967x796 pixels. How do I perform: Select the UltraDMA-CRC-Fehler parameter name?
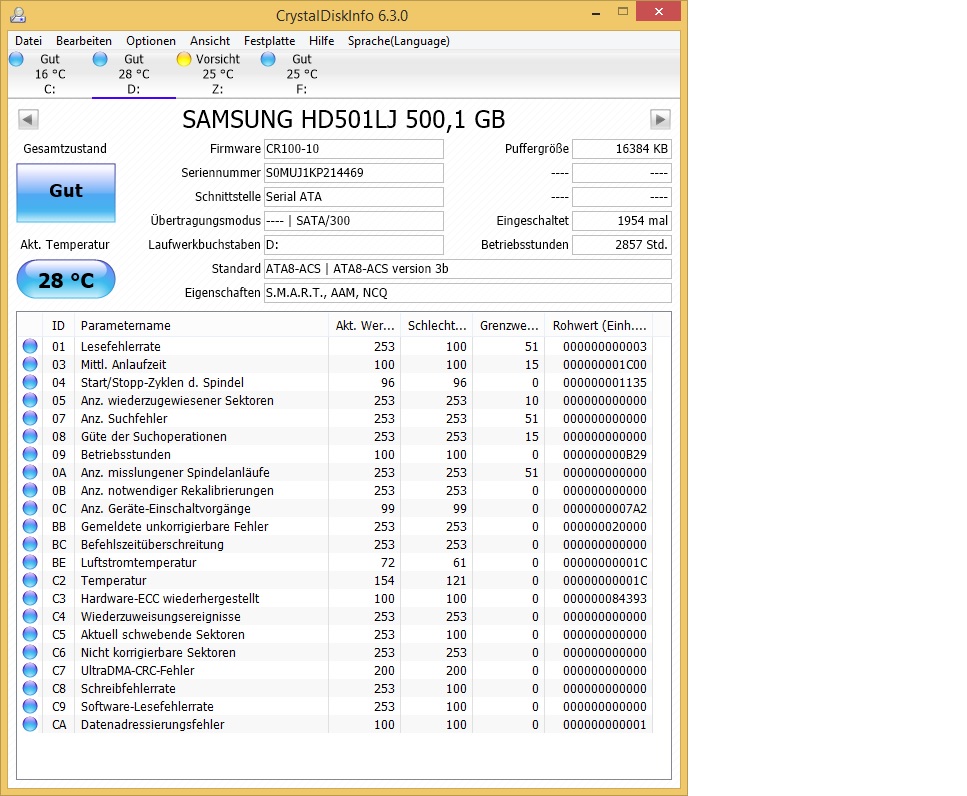[138, 670]
